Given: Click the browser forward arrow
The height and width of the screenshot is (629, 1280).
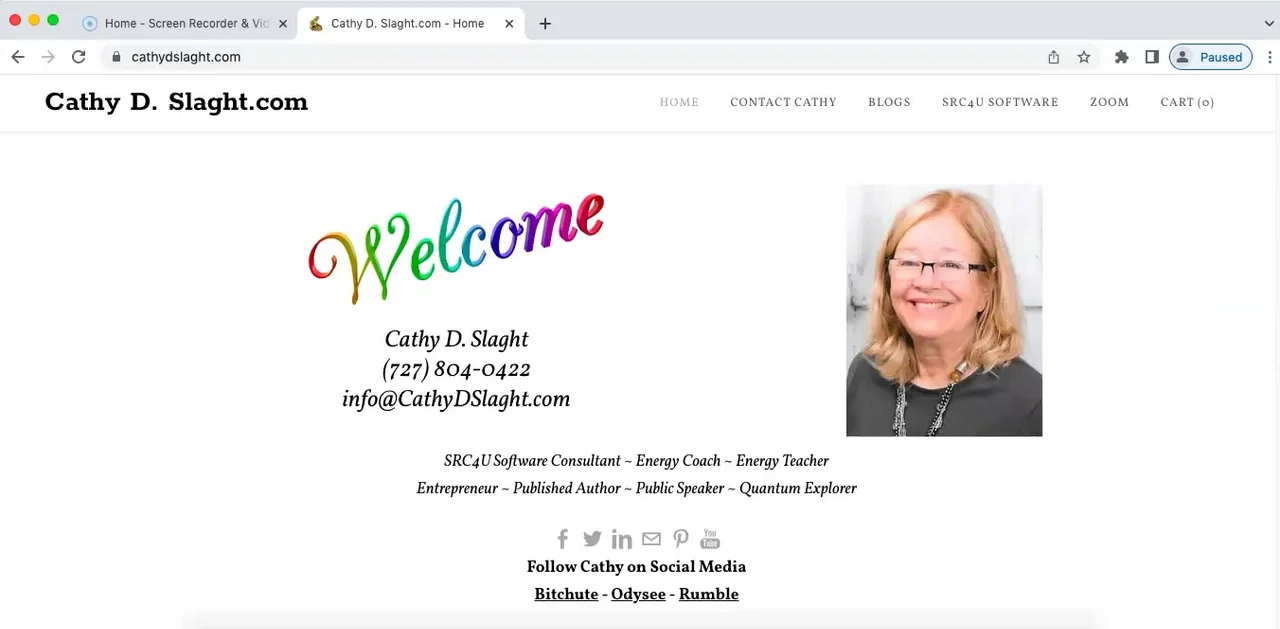Looking at the screenshot, I should 48,57.
